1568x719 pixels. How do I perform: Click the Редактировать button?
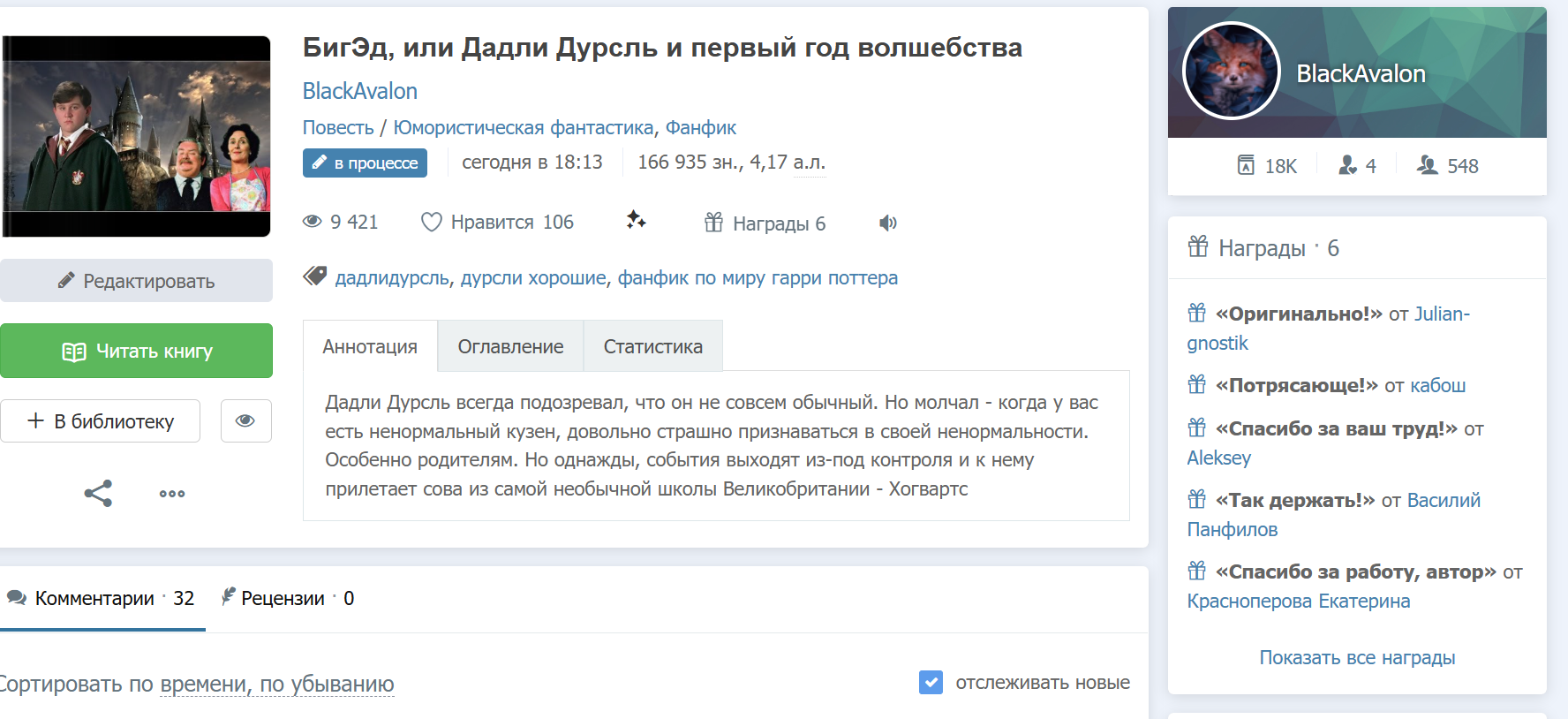136,281
